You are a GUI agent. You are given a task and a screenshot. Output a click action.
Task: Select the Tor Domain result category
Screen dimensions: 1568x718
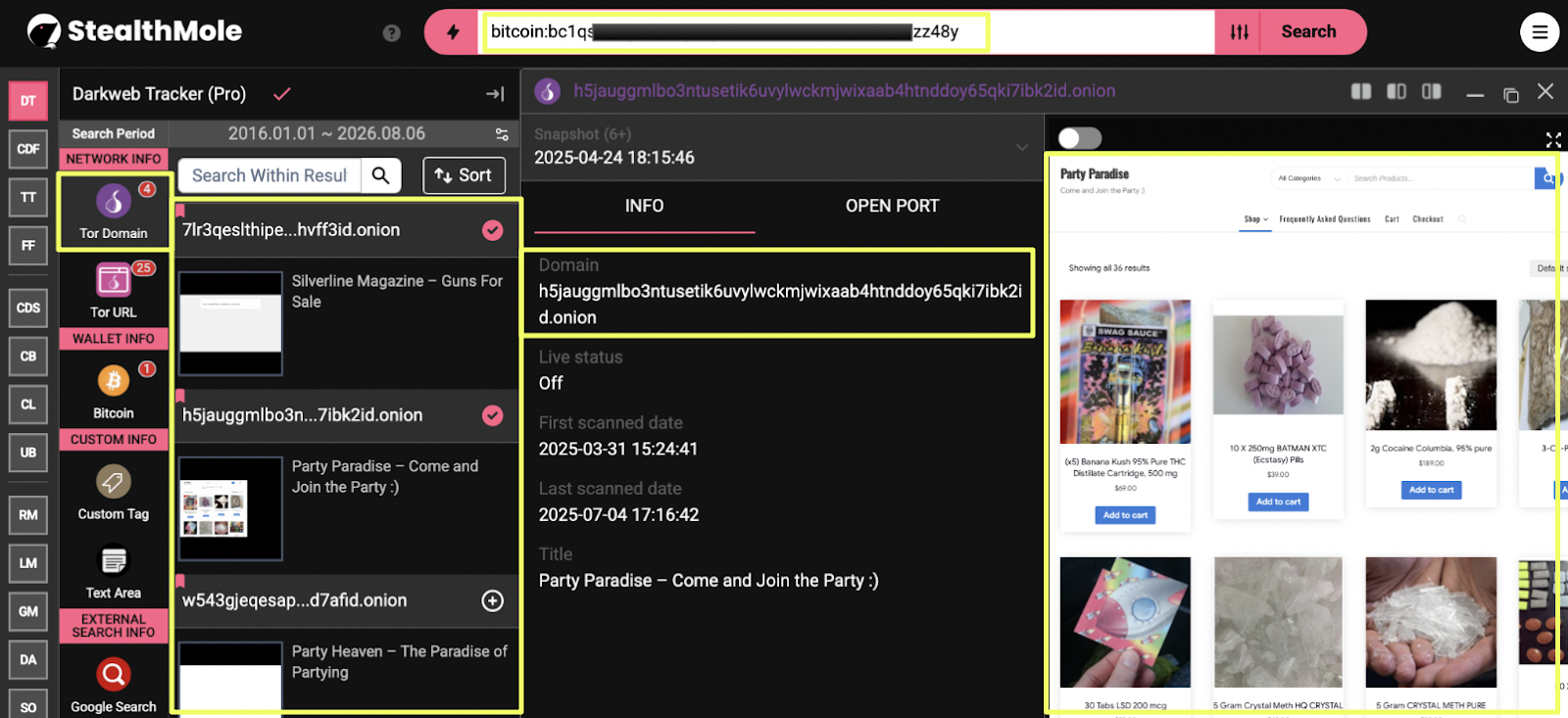114,212
